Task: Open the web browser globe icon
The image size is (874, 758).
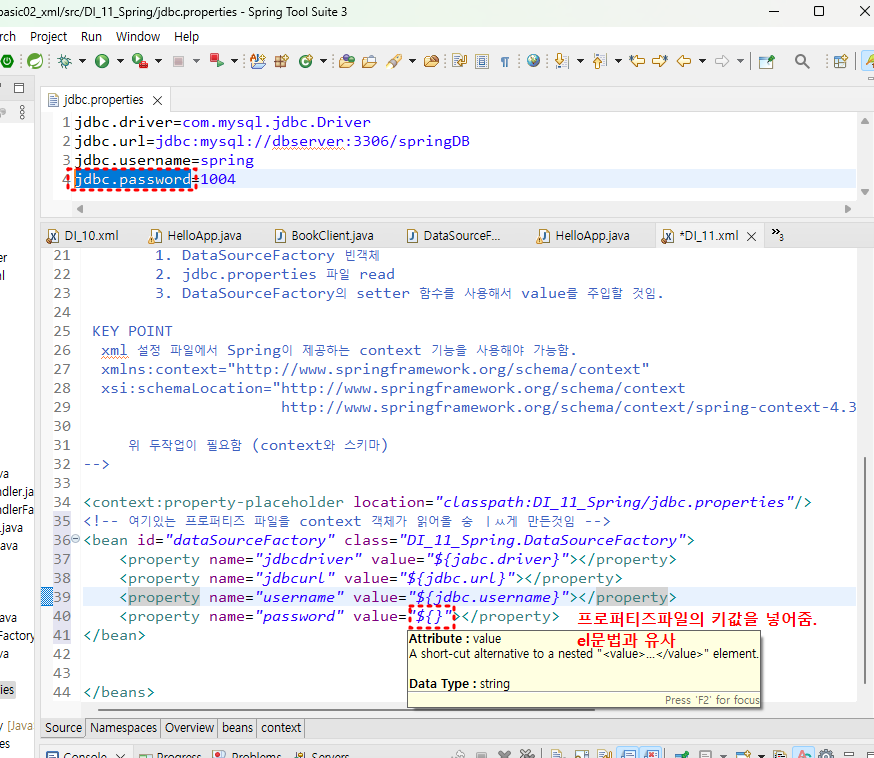Action: click(533, 60)
